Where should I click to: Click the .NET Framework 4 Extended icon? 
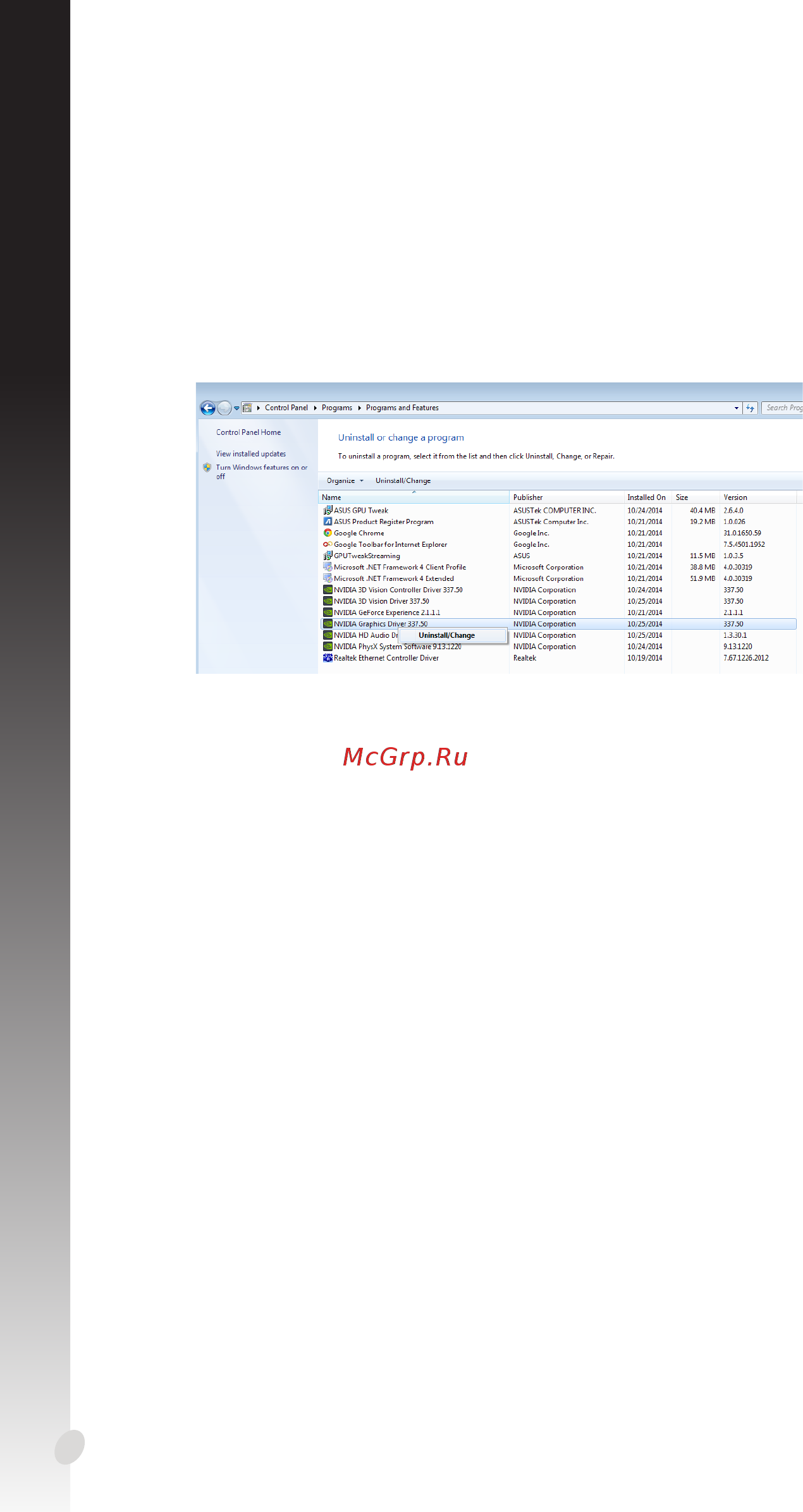pos(328,578)
